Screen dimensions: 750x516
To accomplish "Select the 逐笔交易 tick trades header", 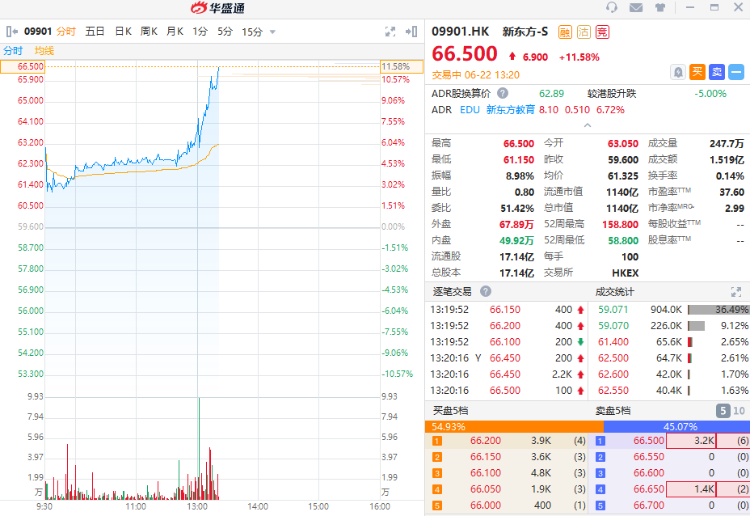I will coord(452,291).
